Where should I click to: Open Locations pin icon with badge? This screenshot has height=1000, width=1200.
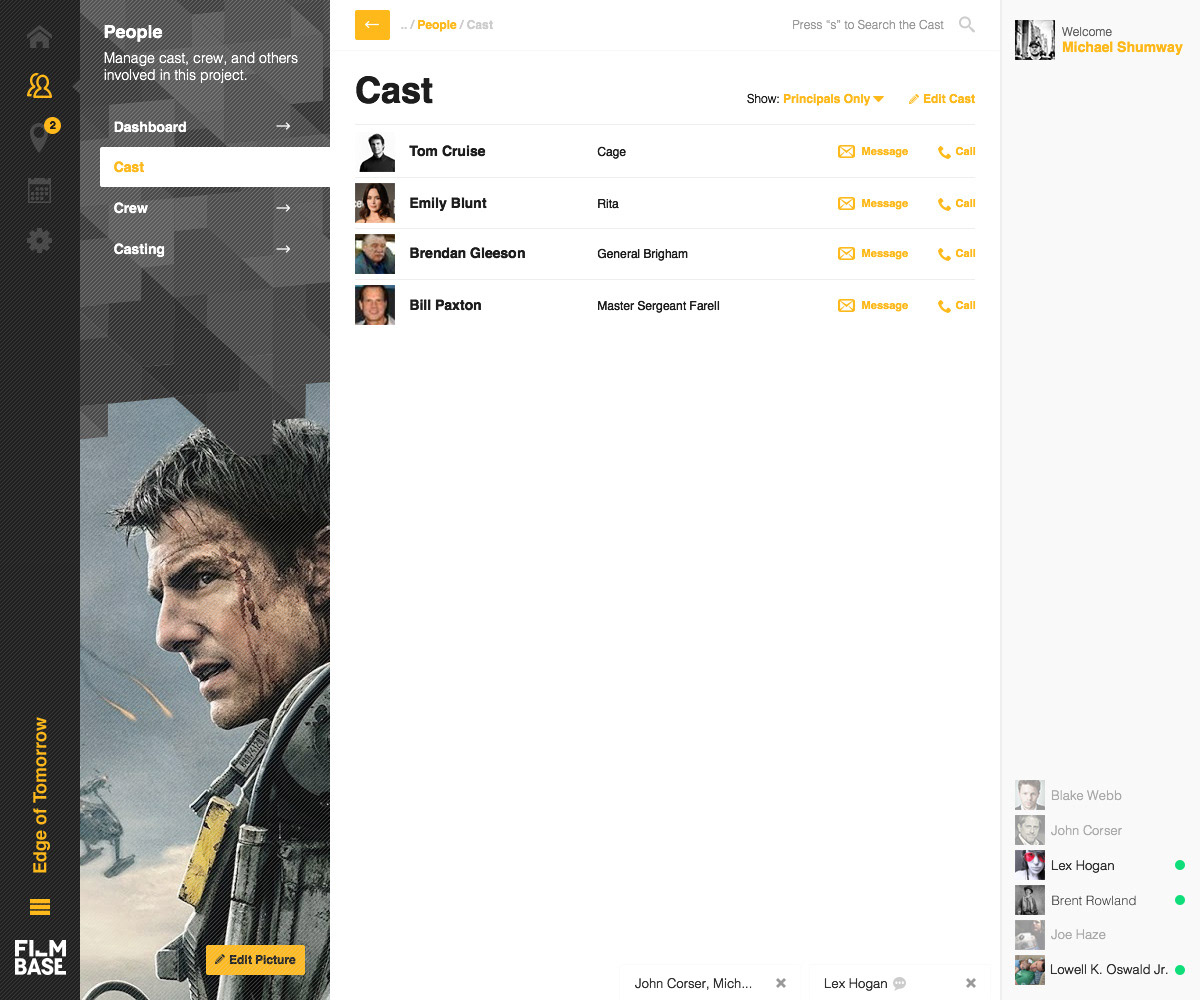pyautogui.click(x=40, y=137)
